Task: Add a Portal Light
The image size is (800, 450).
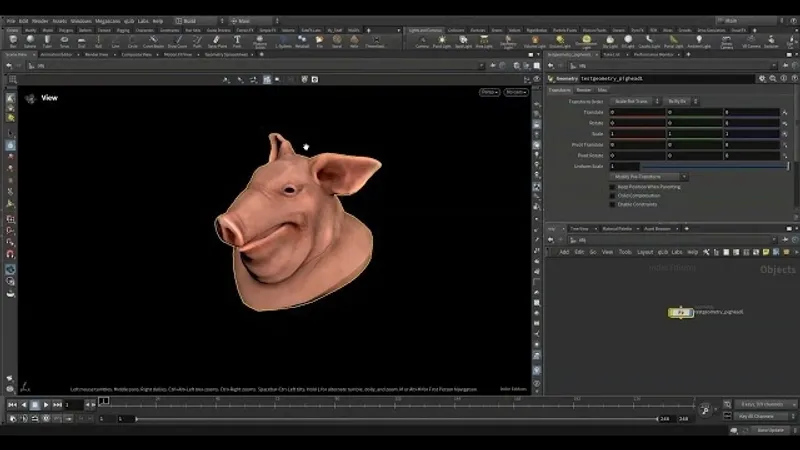Action: (x=673, y=41)
